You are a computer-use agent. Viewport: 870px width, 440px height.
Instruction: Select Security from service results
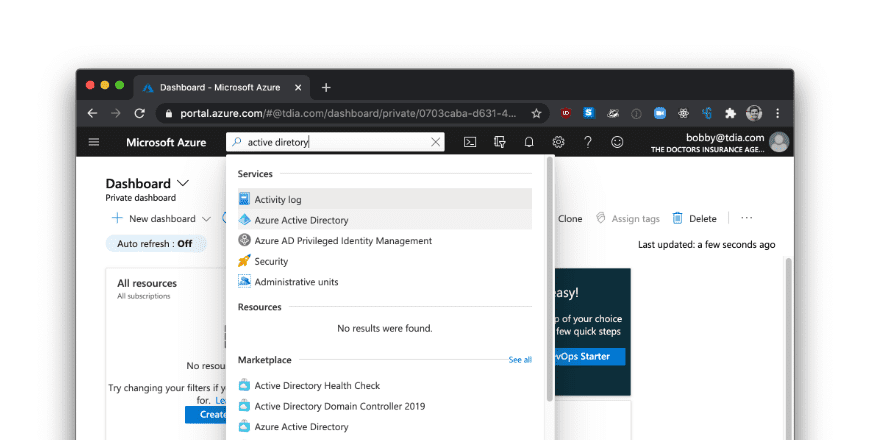click(385, 261)
